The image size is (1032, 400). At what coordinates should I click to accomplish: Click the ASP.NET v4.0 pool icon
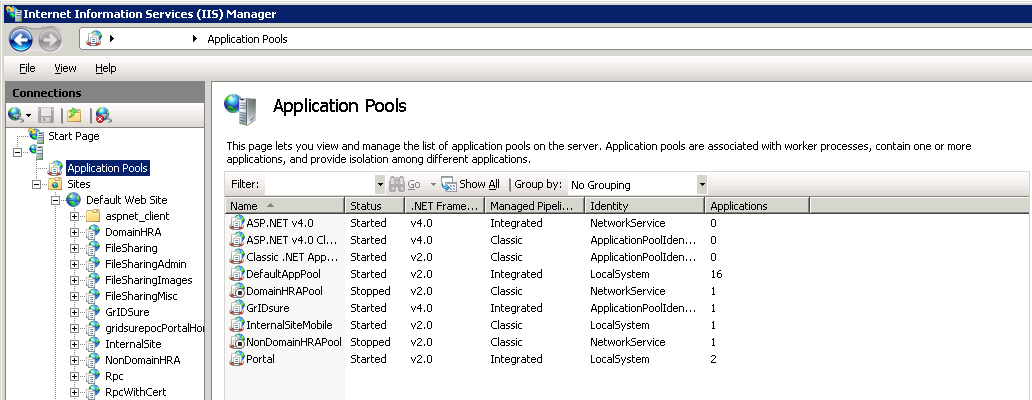pos(237,223)
